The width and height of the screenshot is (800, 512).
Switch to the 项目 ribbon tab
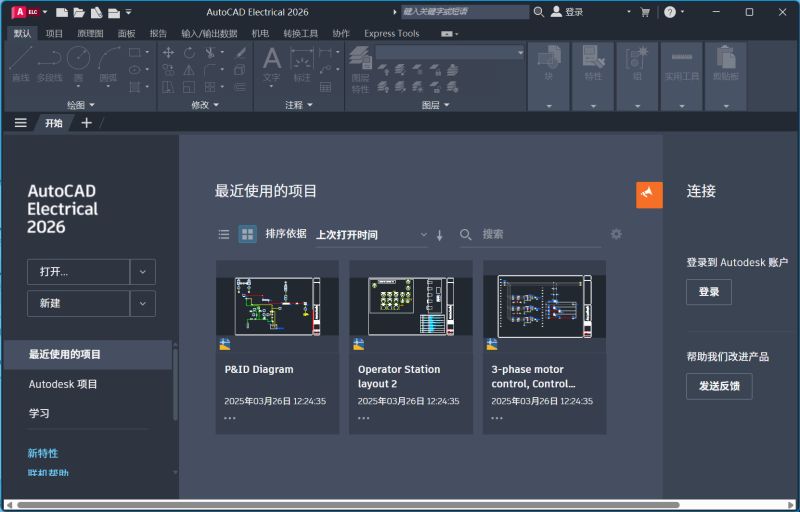pyautogui.click(x=54, y=34)
